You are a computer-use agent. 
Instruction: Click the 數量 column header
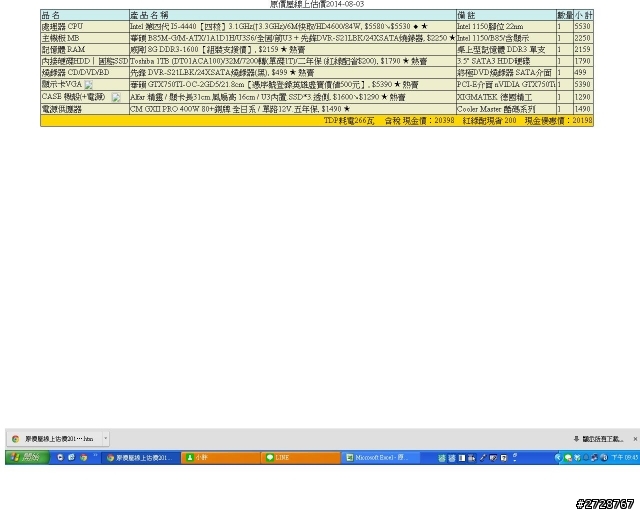tap(565, 16)
